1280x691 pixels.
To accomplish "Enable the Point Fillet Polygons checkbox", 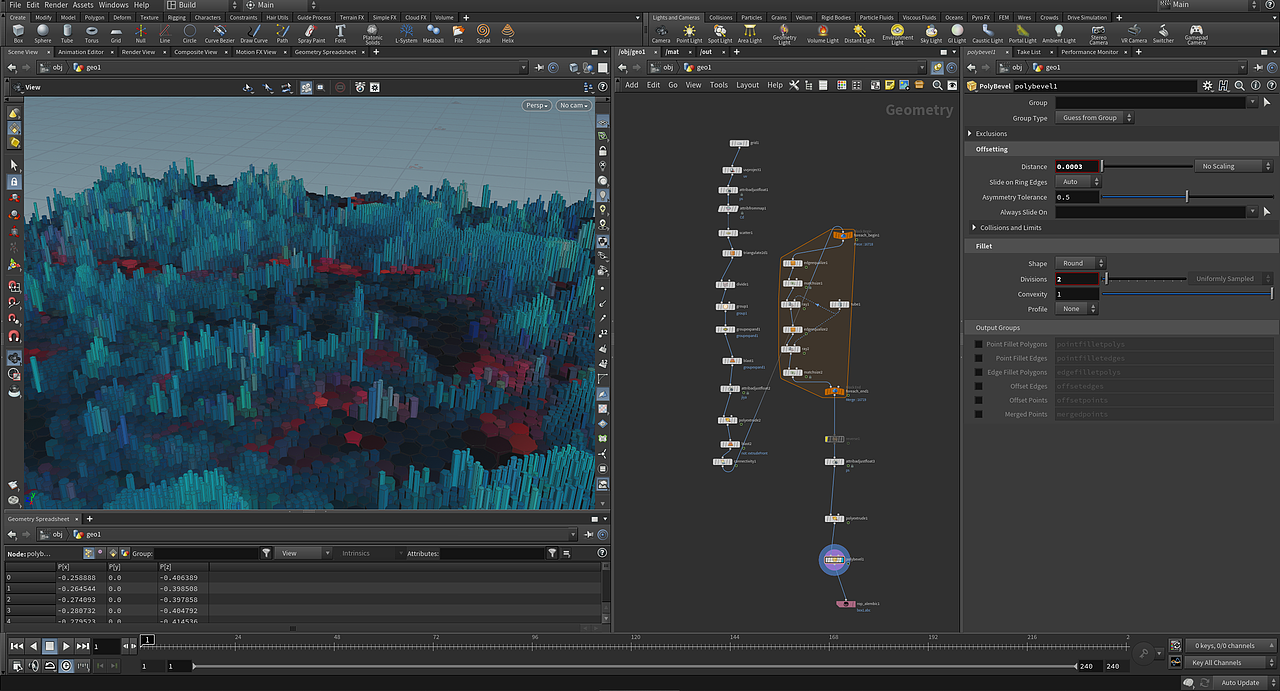I will click(x=979, y=344).
